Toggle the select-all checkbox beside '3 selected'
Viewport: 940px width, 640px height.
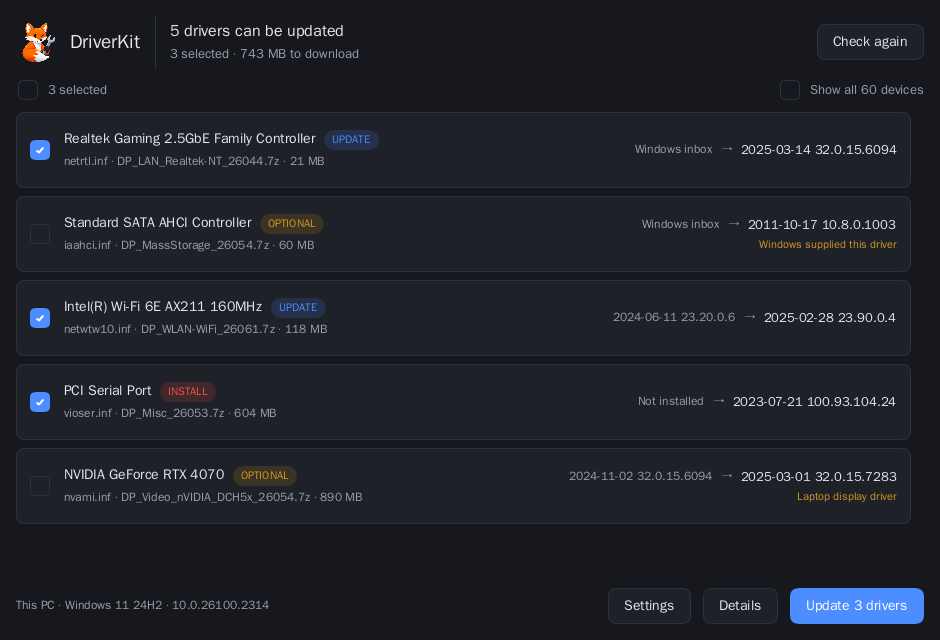click(28, 90)
